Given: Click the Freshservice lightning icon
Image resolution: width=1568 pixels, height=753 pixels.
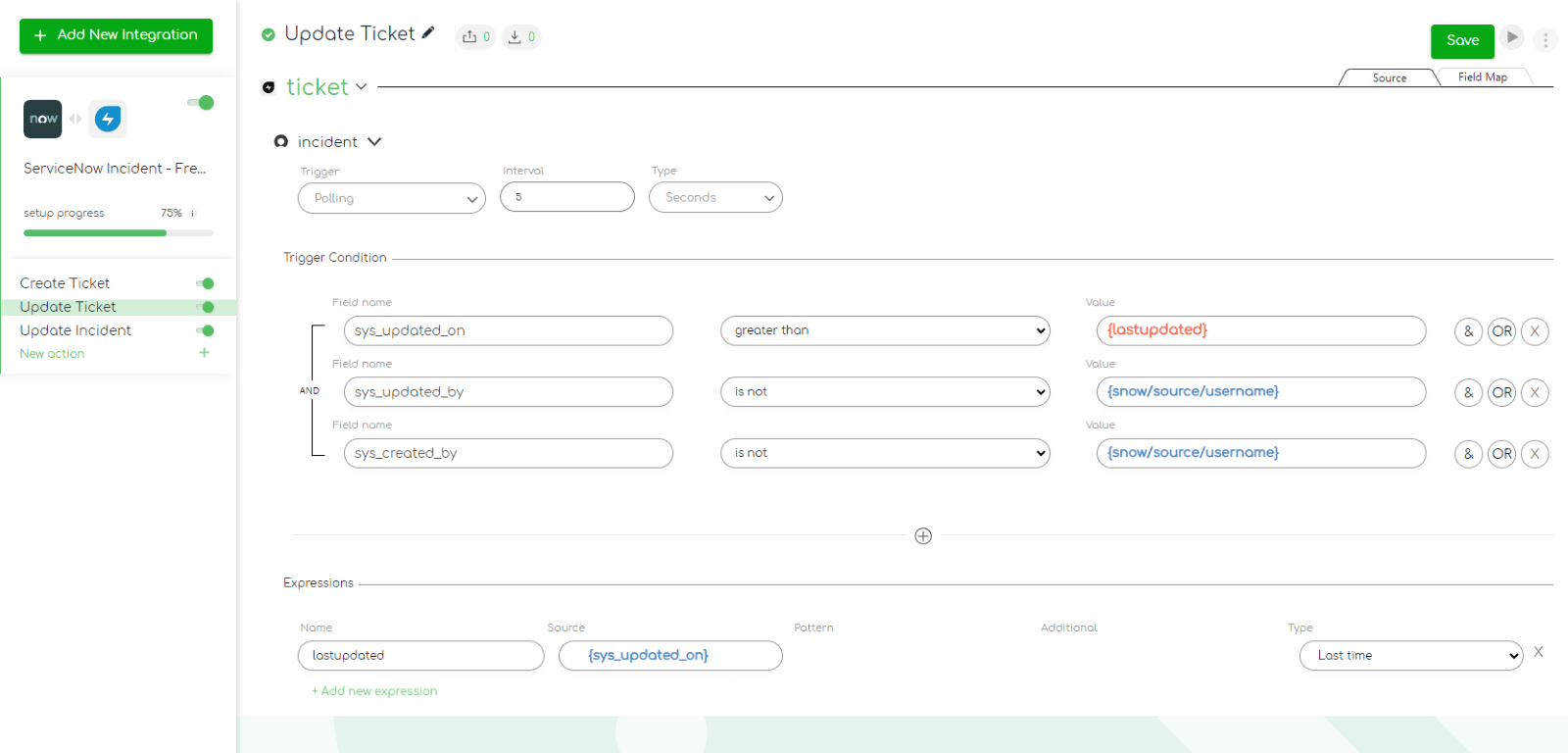Looking at the screenshot, I should click(108, 119).
